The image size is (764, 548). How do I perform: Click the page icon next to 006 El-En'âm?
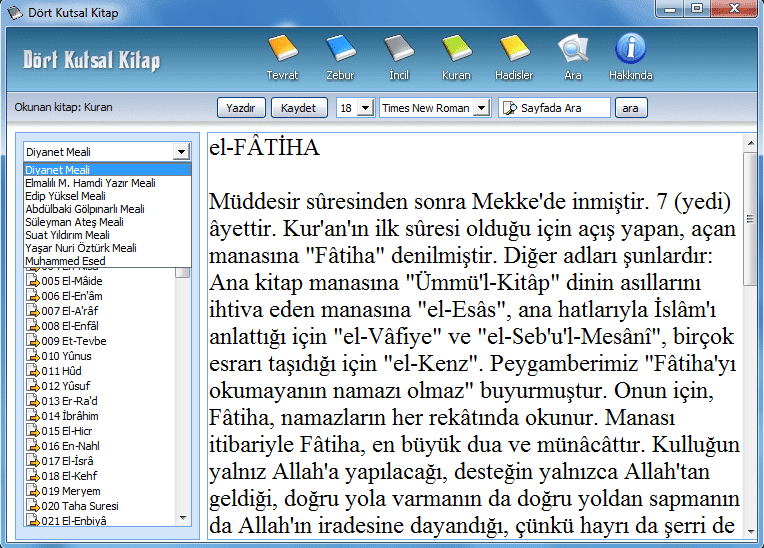(33, 296)
